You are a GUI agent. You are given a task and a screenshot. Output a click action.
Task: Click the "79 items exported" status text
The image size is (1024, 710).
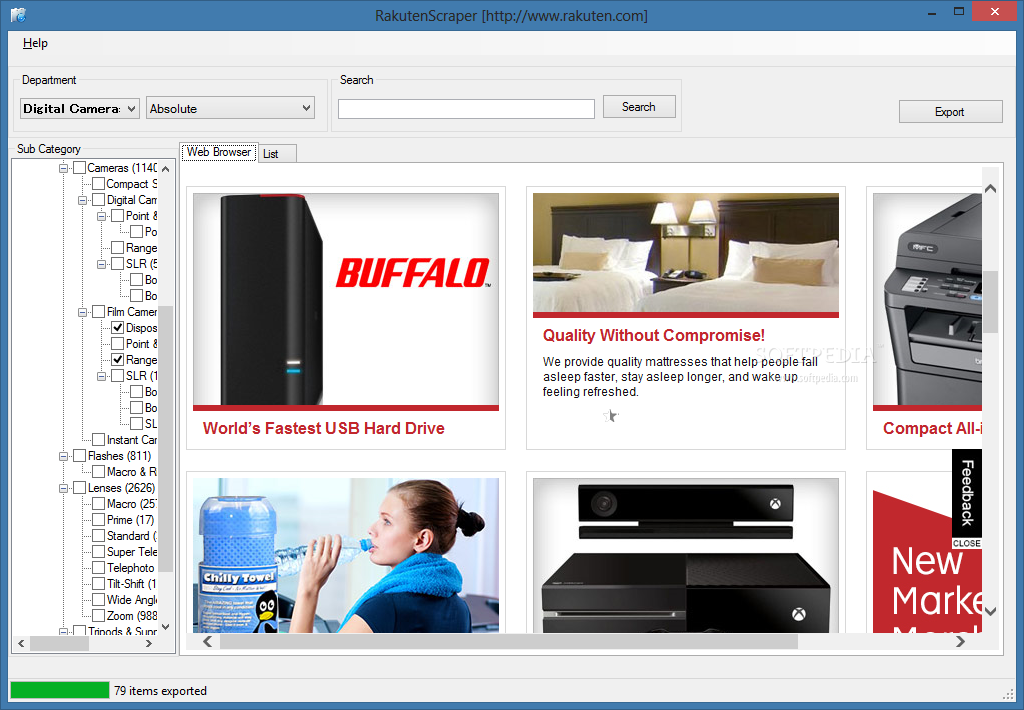(161, 690)
